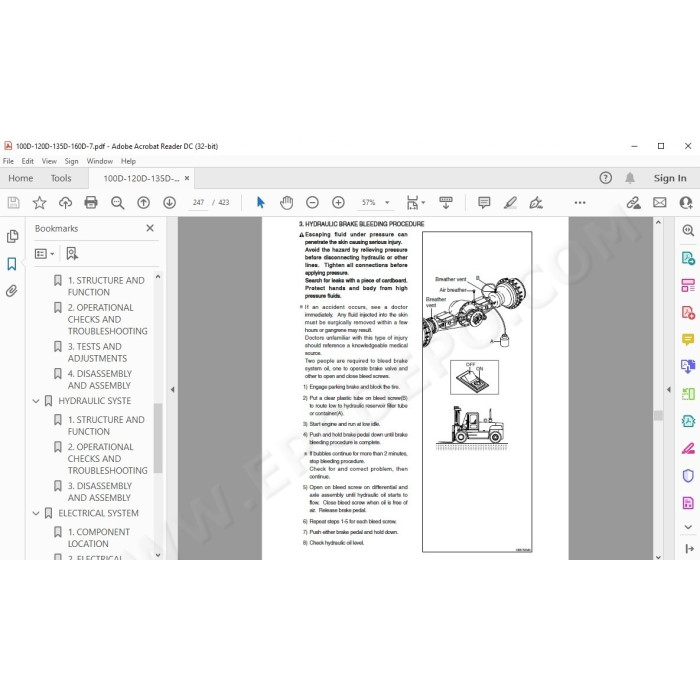This screenshot has height=700, width=700.
Task: Open bookmark 3. TESTS AND ADJUSTMENTS
Action: coord(97,353)
